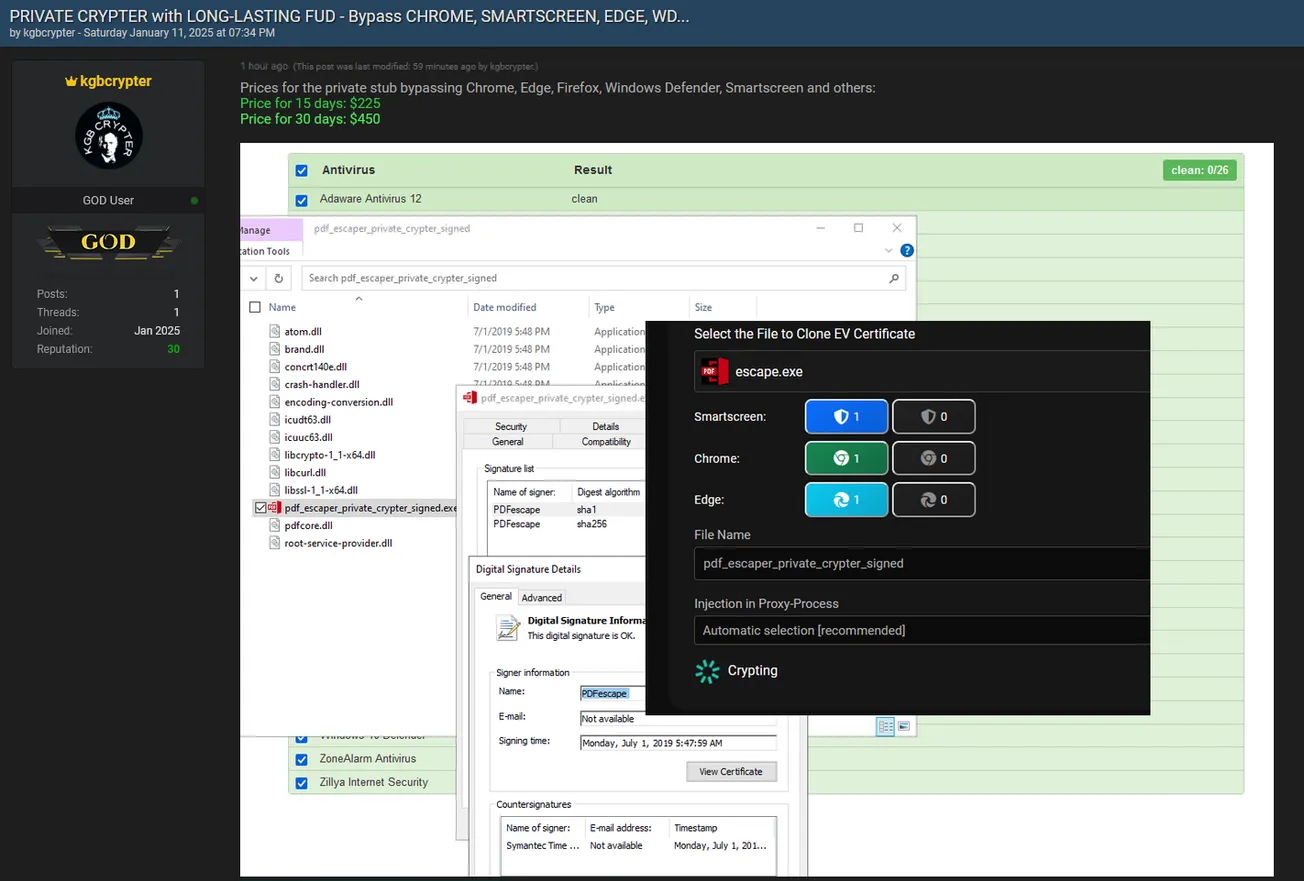Click the blue help icon in Explorer
1304x881 pixels.
pos(906,251)
